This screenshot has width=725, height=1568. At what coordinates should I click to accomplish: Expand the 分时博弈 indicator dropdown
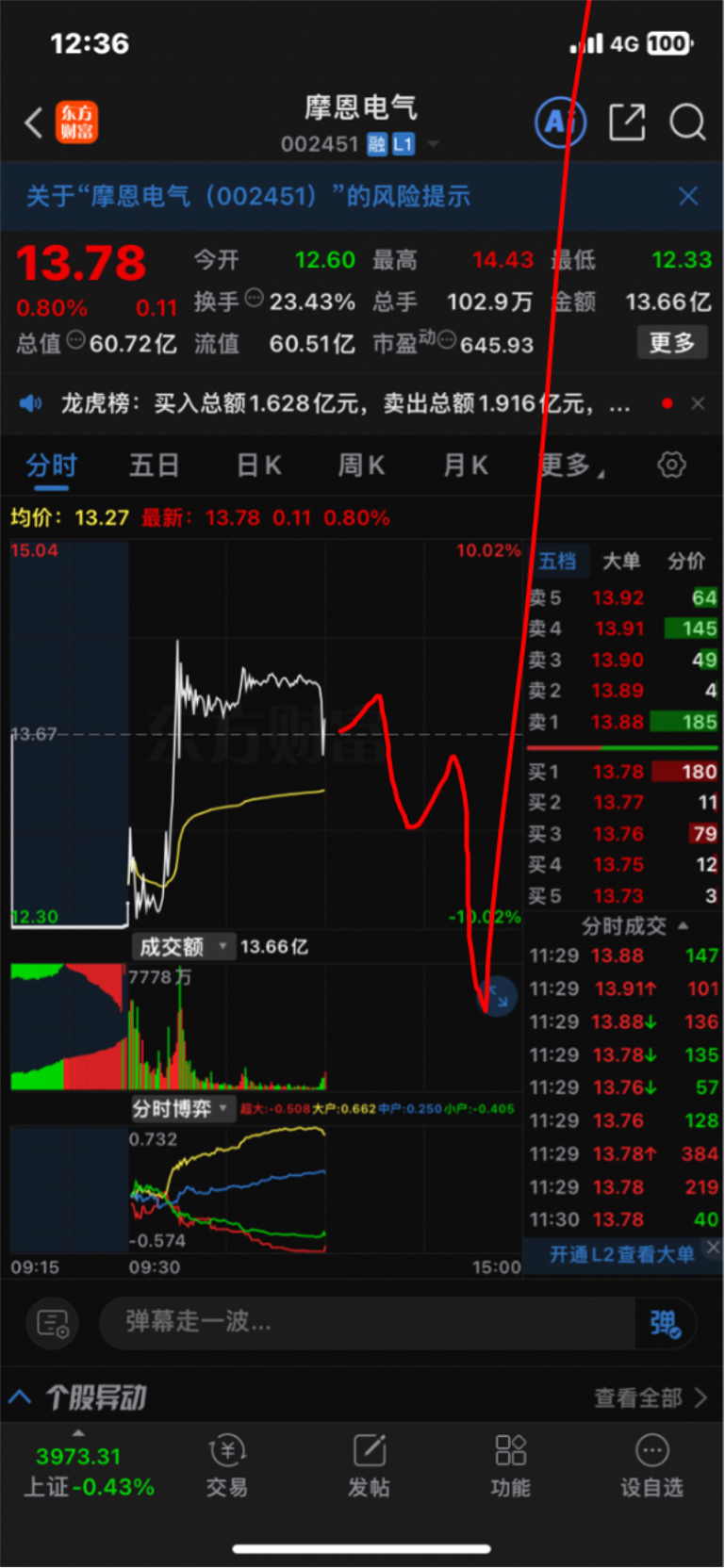(182, 1108)
